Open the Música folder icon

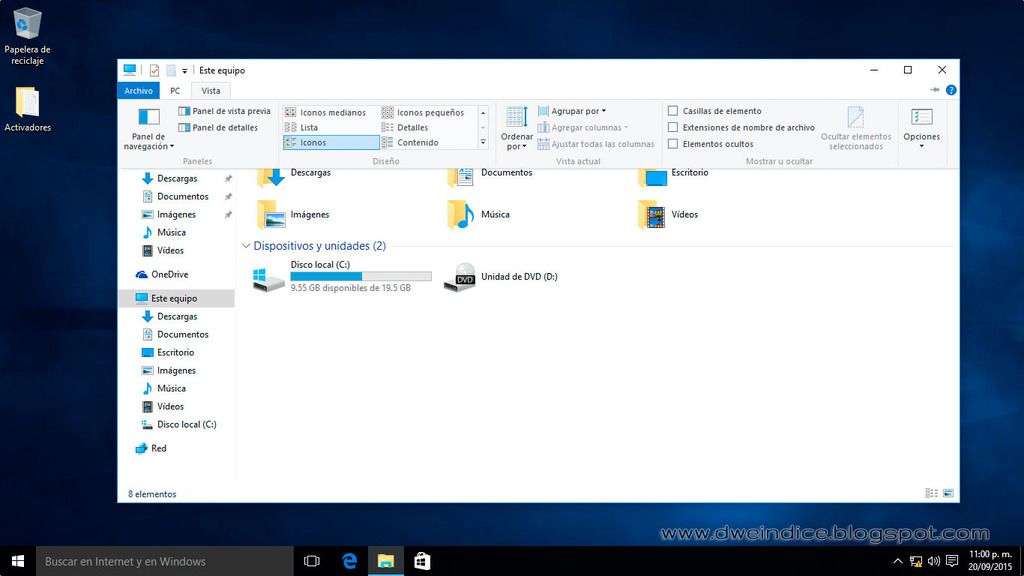(x=460, y=214)
